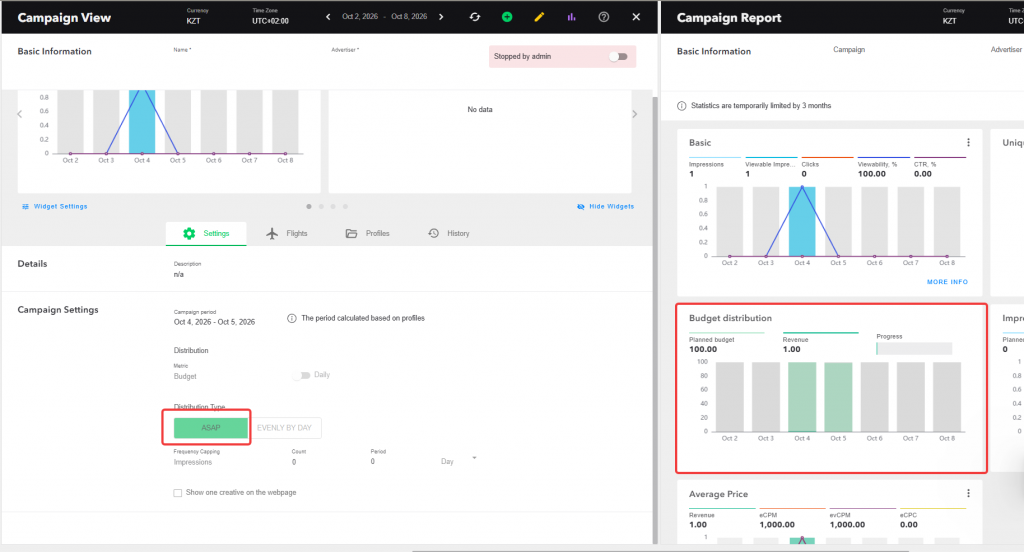
Task: Click Oct 4 green bar in Budget distribution chart
Action: [x=802, y=397]
